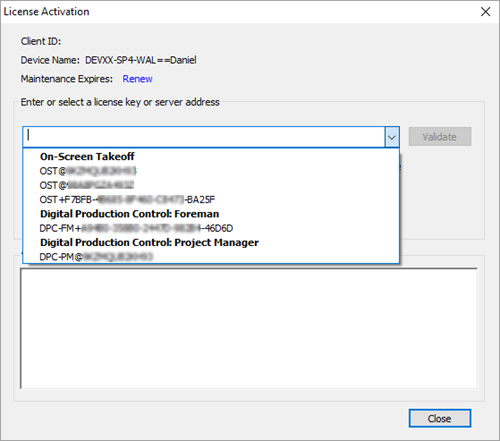Screen dimensions: 500x441
Task: Click the Maintenance Expires label
Action: point(67,79)
